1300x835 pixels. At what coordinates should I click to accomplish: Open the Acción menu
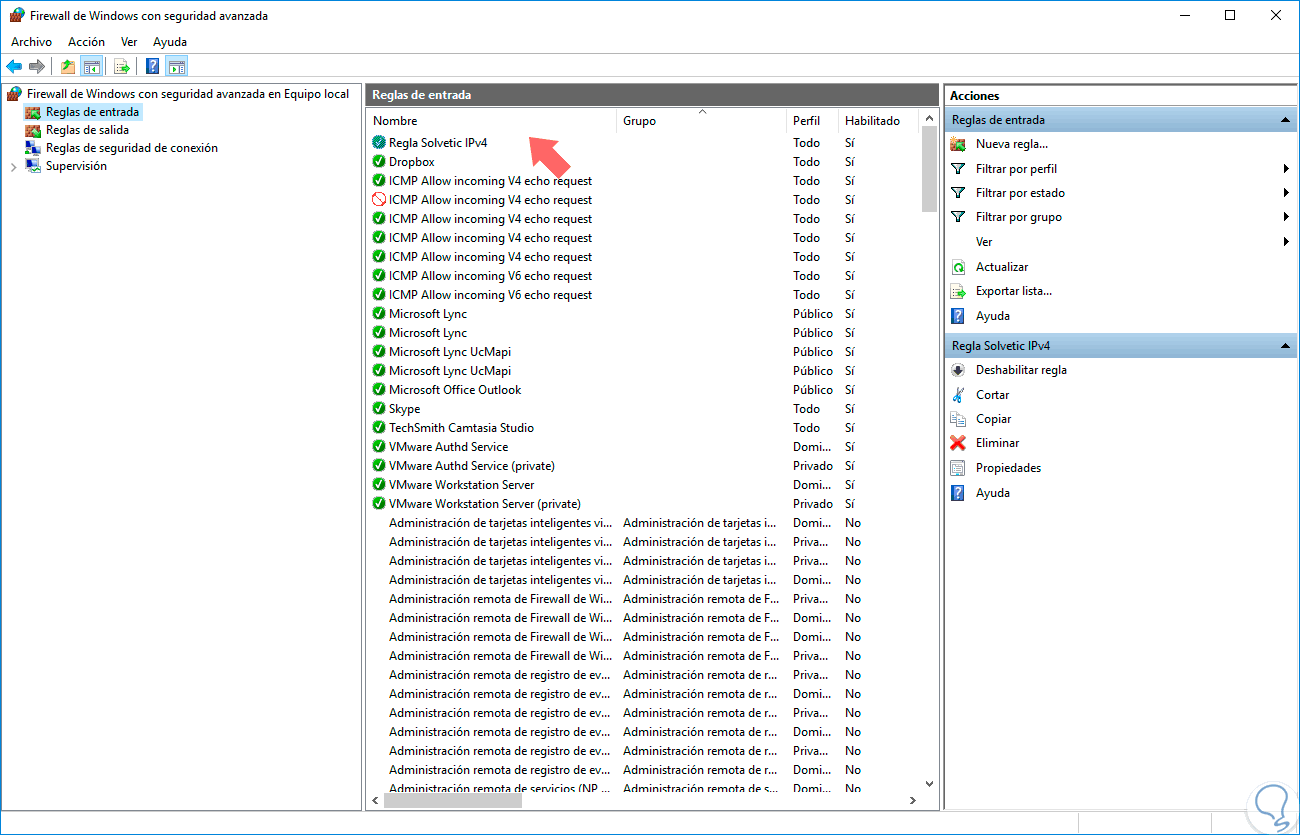coord(86,41)
